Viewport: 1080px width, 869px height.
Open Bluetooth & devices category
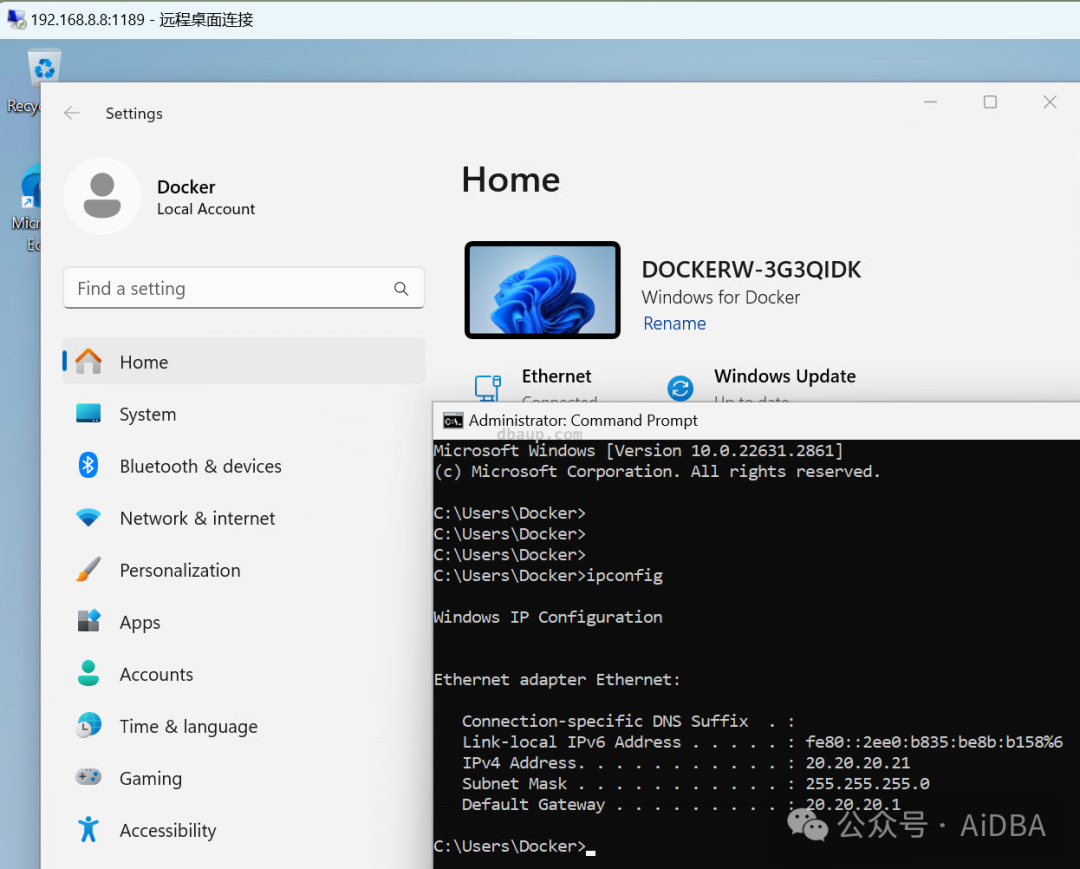[243, 466]
